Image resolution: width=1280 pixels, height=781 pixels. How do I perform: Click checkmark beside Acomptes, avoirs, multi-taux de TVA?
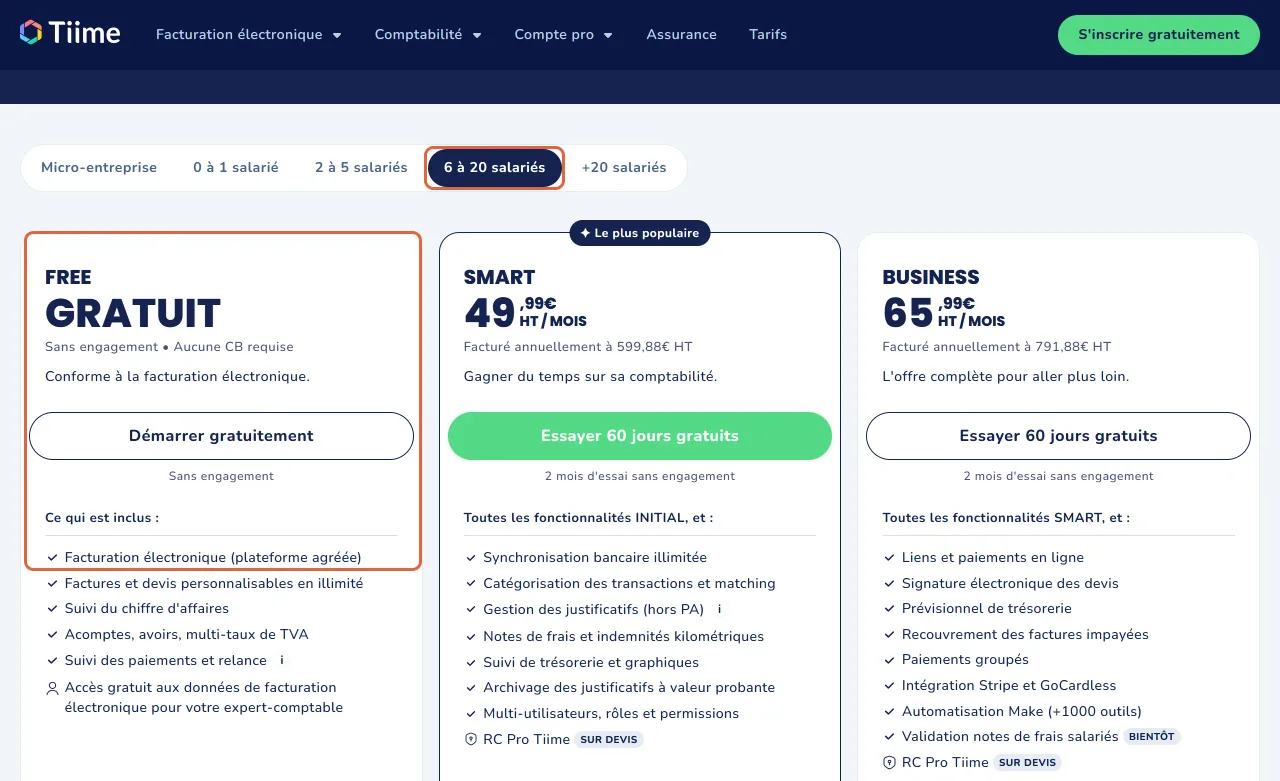click(52, 634)
